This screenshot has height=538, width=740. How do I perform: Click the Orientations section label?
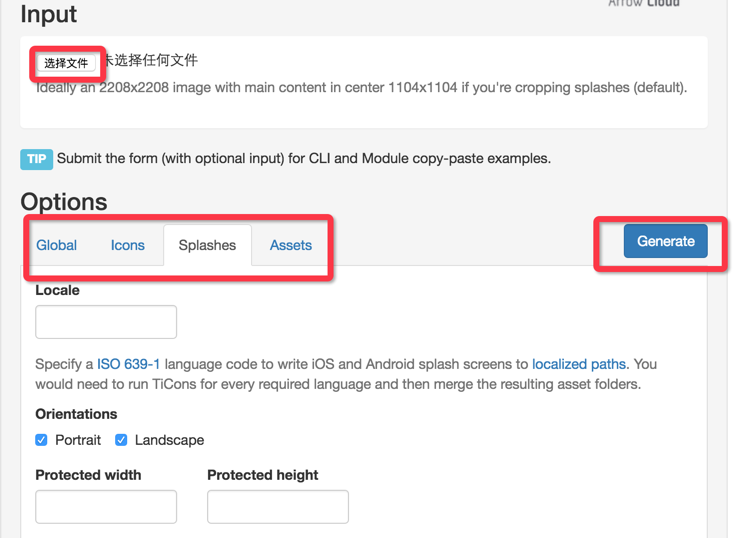click(x=76, y=414)
